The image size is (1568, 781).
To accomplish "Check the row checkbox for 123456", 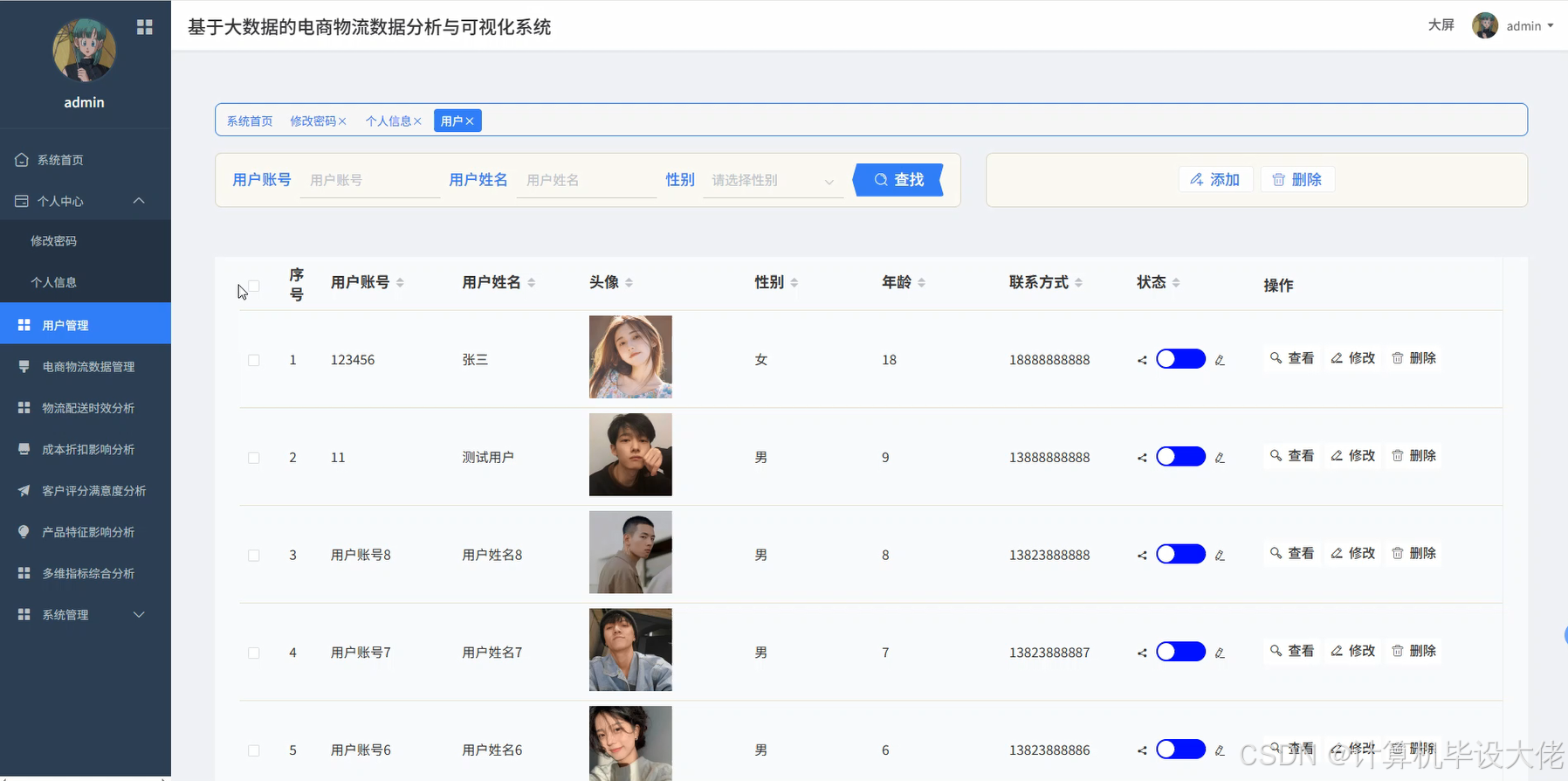I will click(254, 360).
